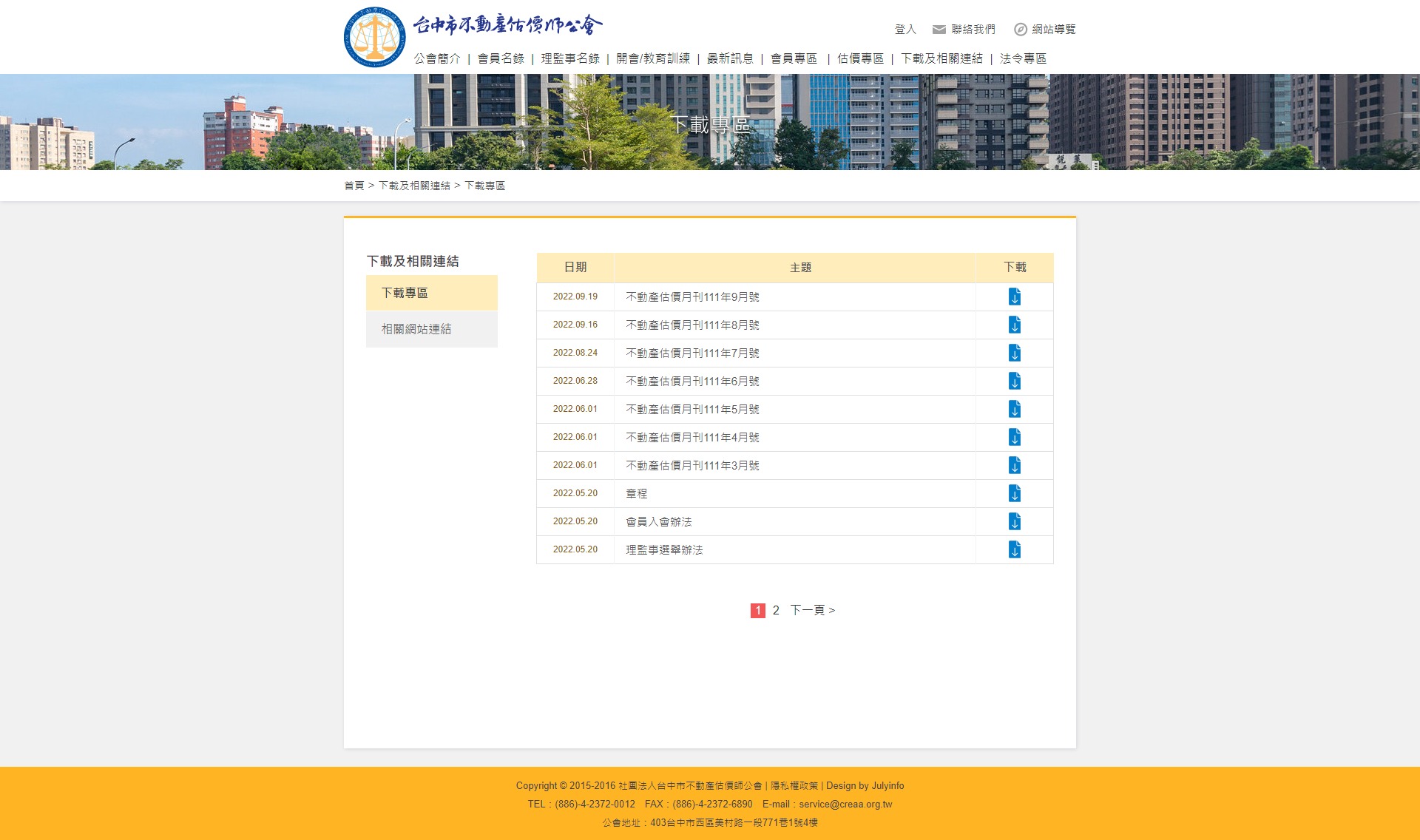Open the 會員專區 menu
This screenshot has width=1420, height=840.
[x=794, y=58]
